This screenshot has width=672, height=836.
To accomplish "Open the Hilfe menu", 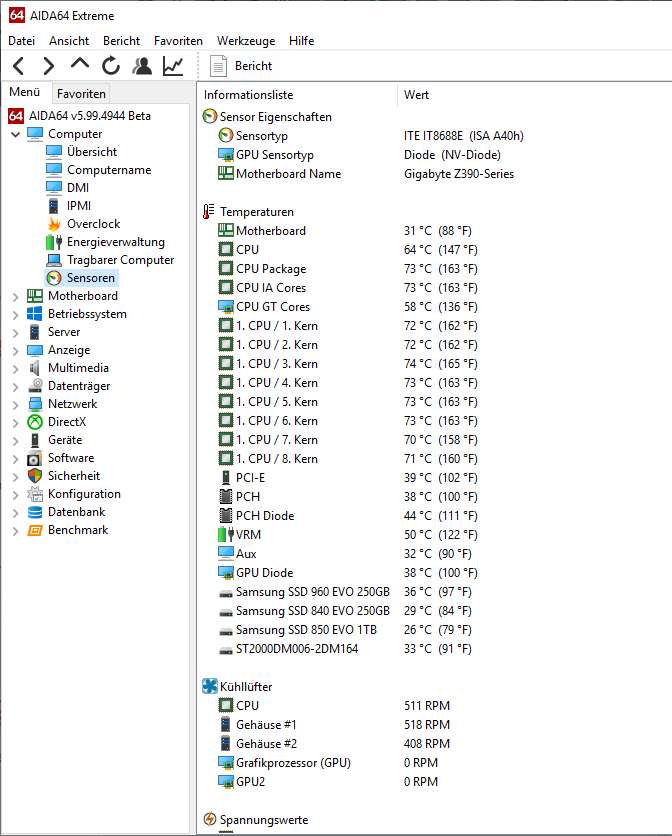I will [301, 41].
